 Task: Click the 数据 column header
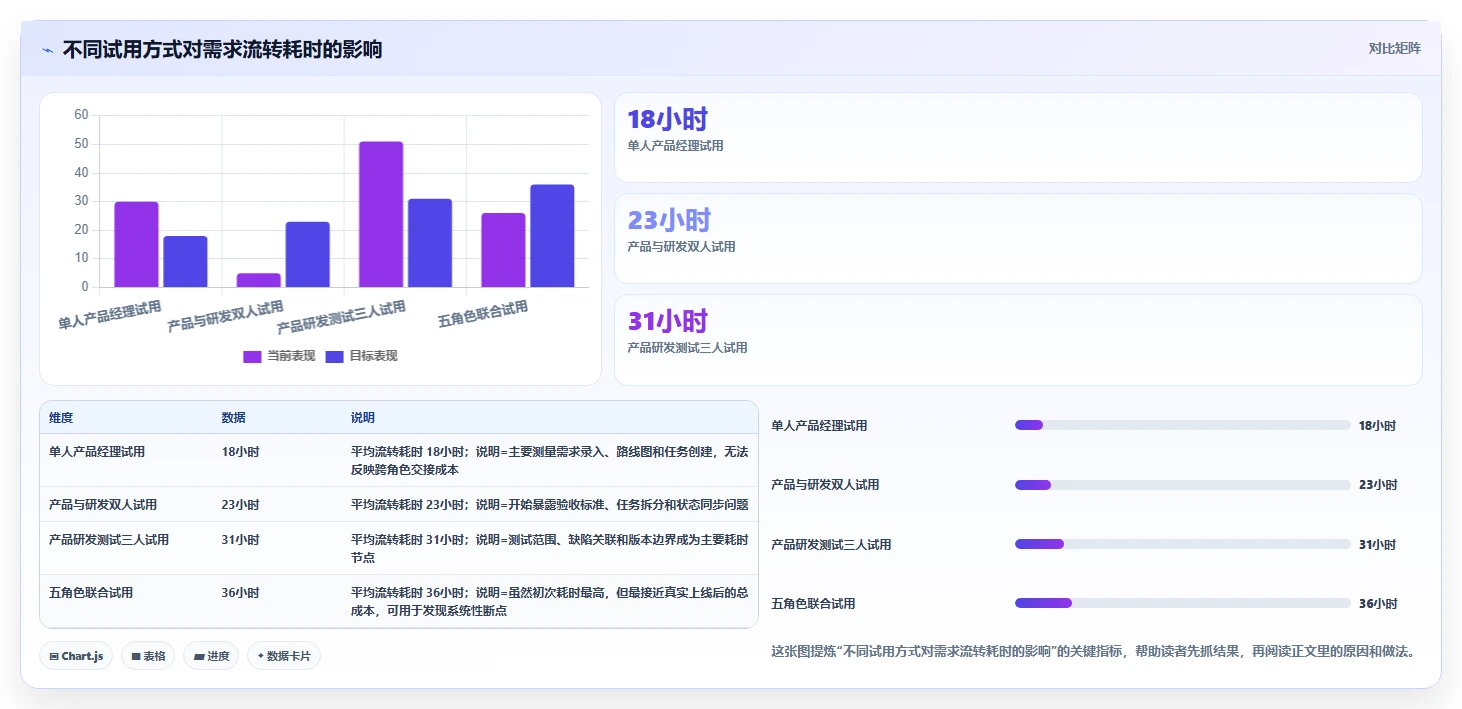tap(233, 418)
